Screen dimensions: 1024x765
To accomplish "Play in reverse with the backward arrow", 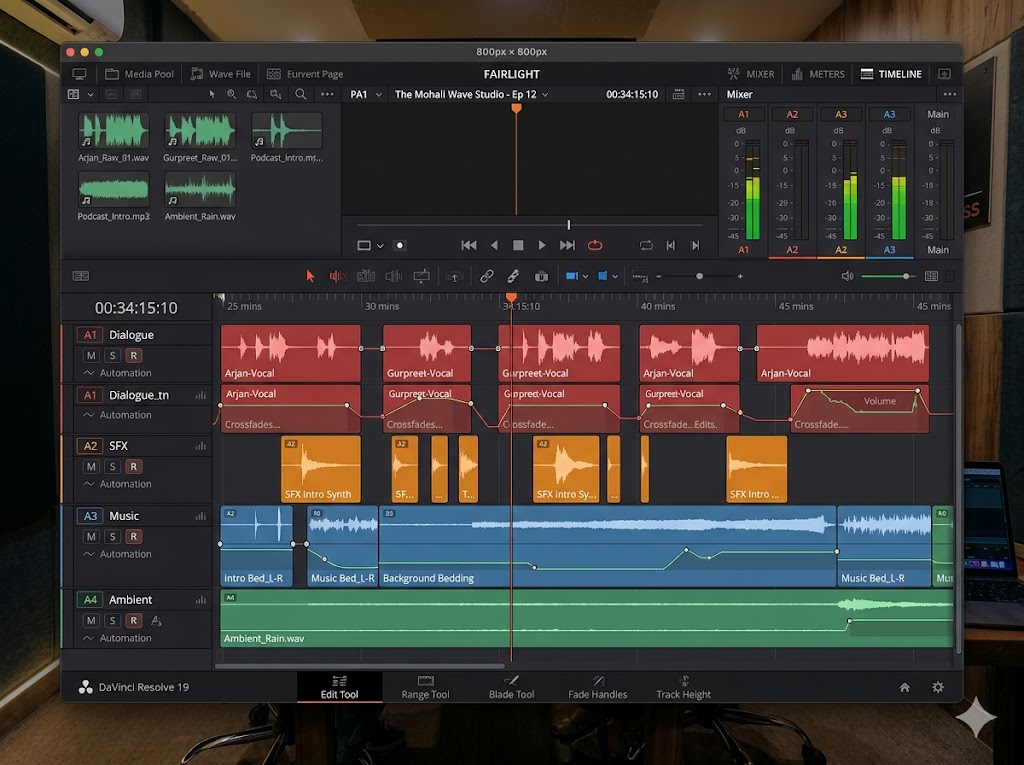I will pos(494,245).
